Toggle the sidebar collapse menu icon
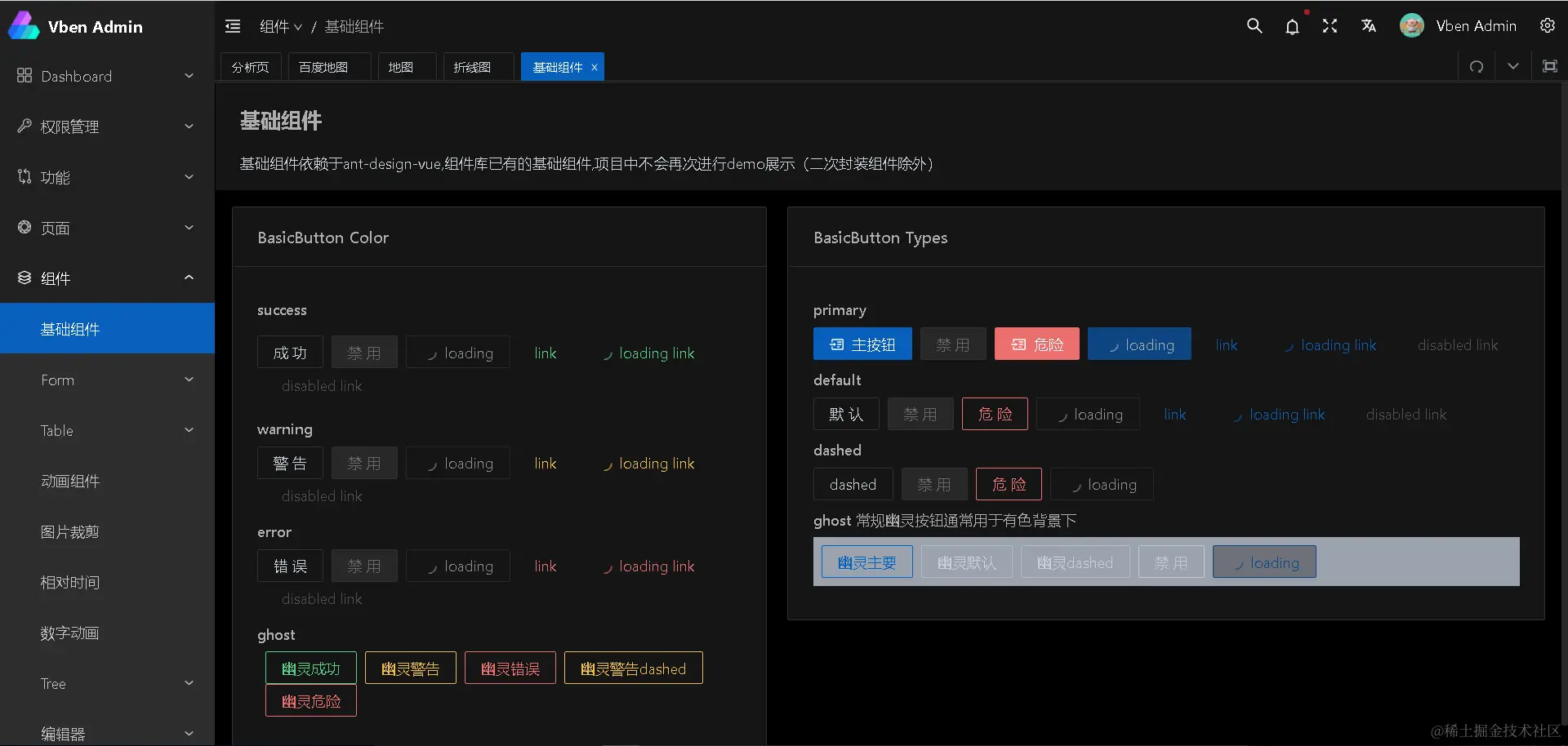 pyautogui.click(x=233, y=26)
